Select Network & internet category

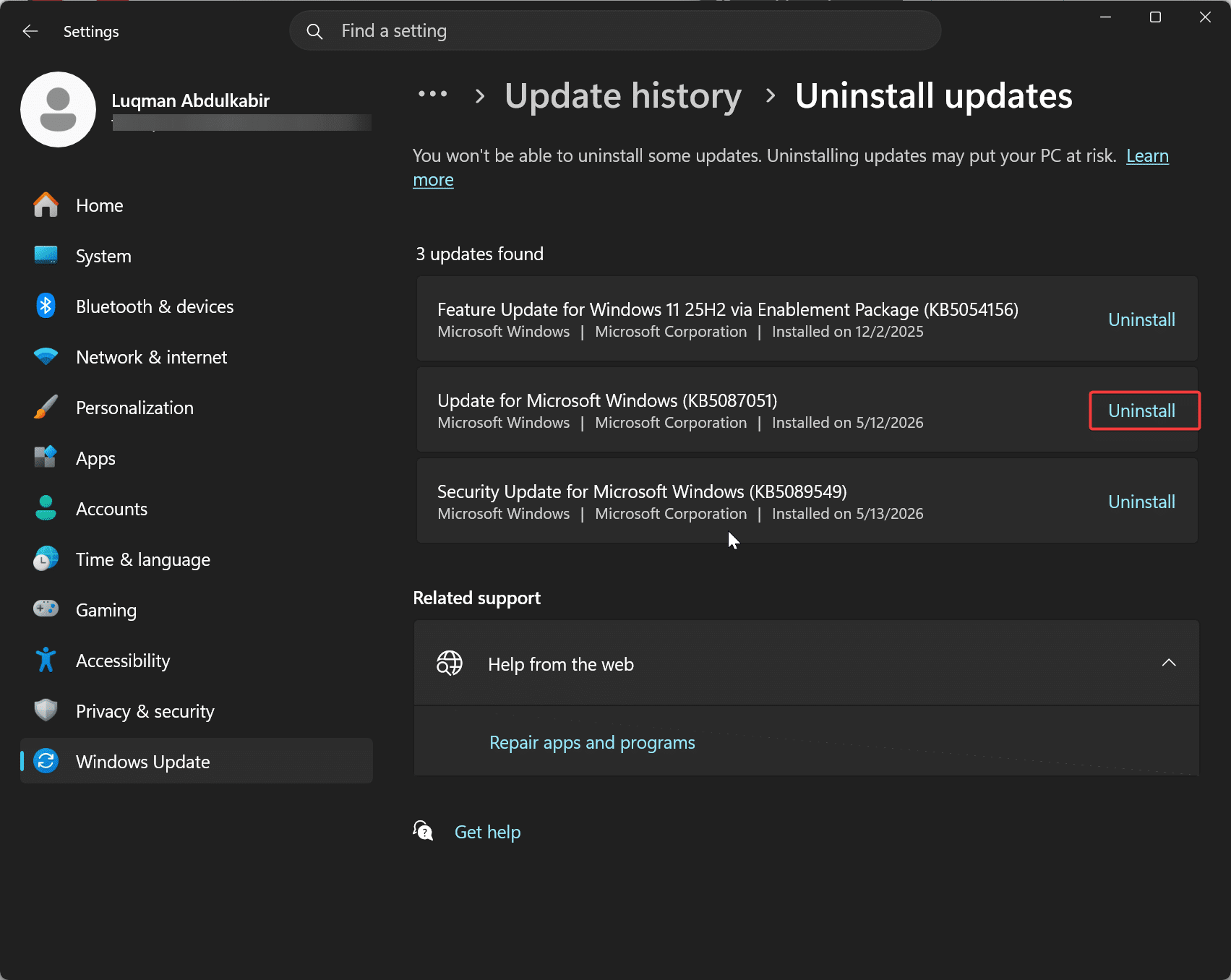point(197,357)
